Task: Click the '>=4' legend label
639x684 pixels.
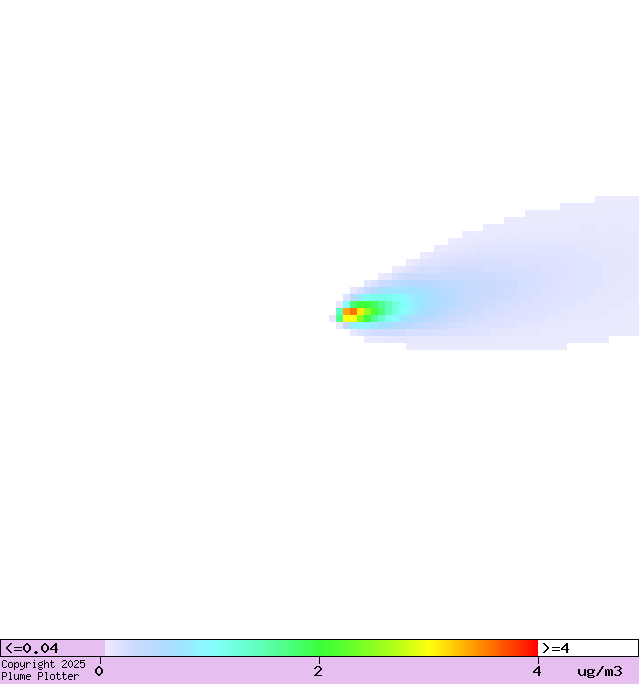Action: [555, 648]
